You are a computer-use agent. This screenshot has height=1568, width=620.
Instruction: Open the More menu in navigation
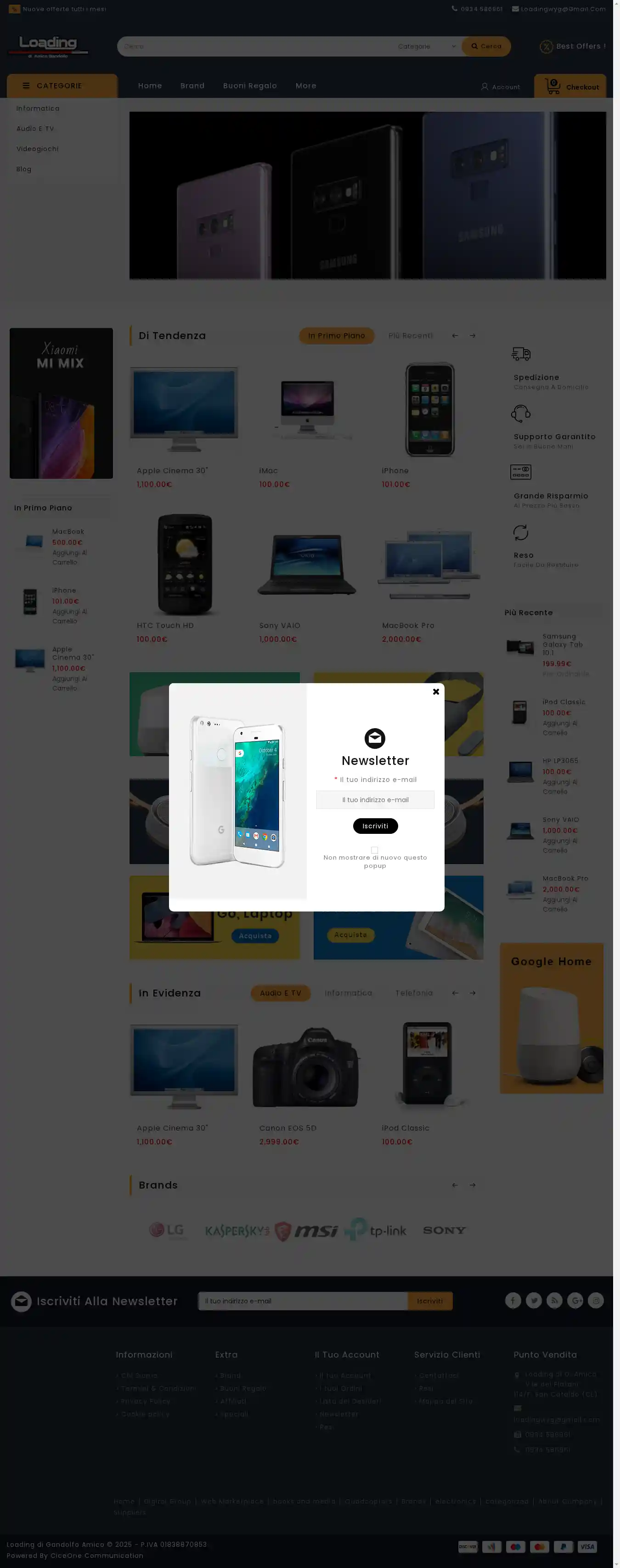tap(305, 86)
